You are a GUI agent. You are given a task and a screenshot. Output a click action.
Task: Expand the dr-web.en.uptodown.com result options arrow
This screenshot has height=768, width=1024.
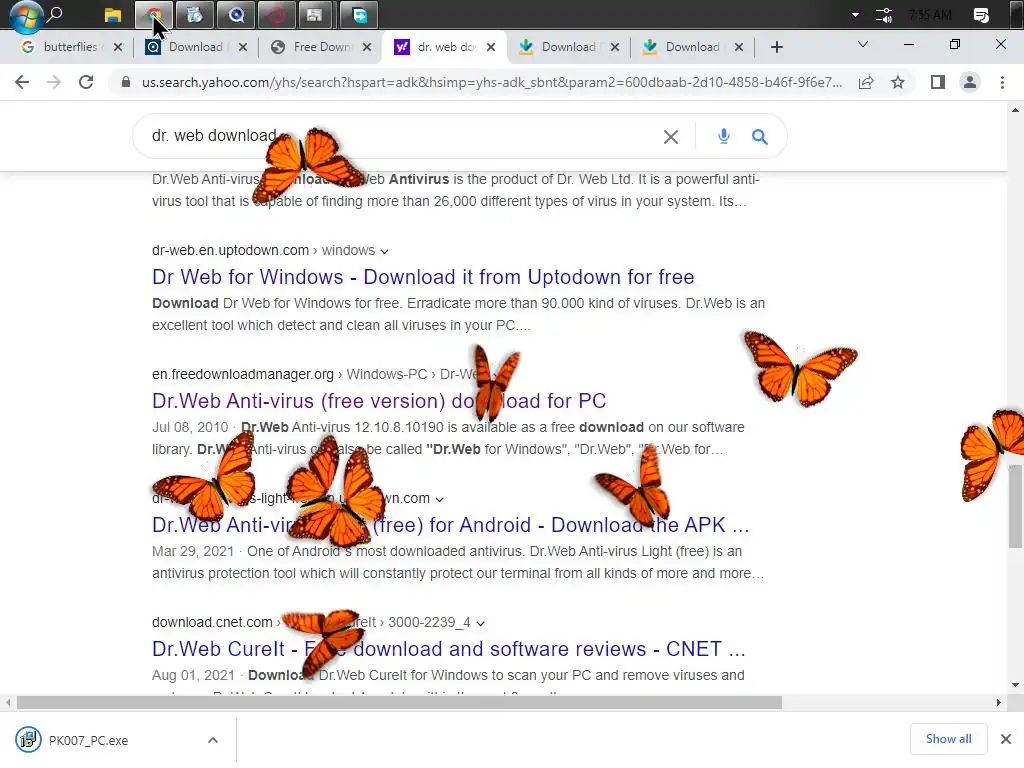[x=385, y=251]
